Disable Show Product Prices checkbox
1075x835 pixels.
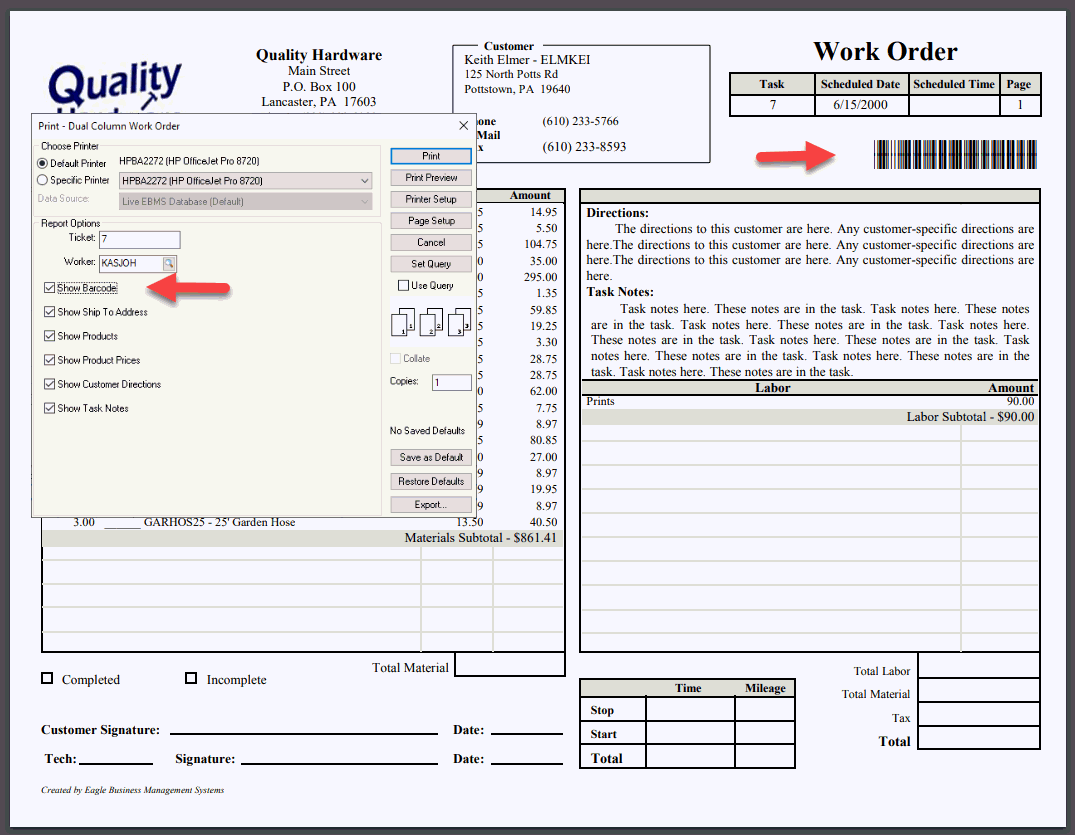[x=49, y=360]
